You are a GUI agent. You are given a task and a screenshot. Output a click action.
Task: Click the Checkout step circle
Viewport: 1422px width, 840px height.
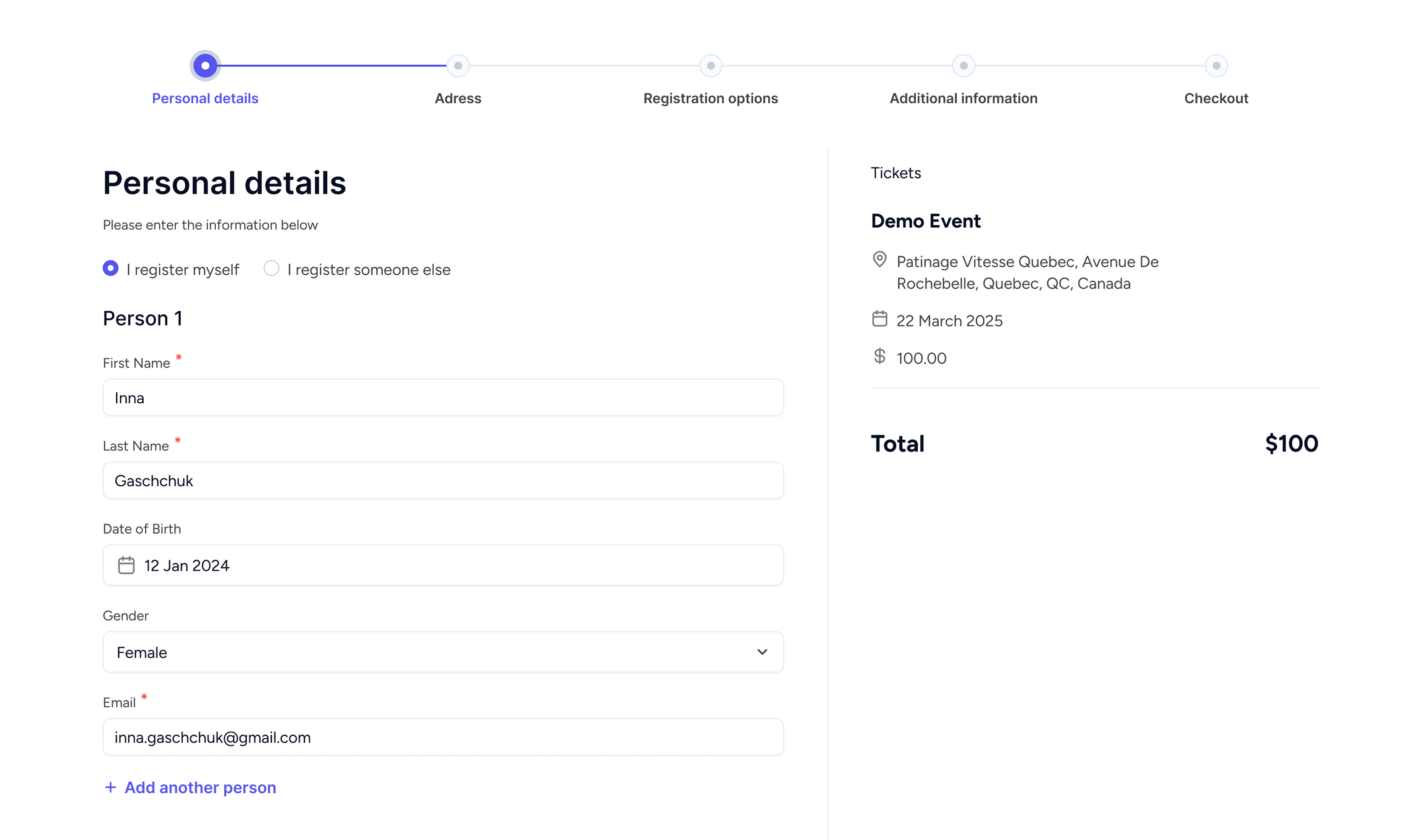pos(1216,66)
